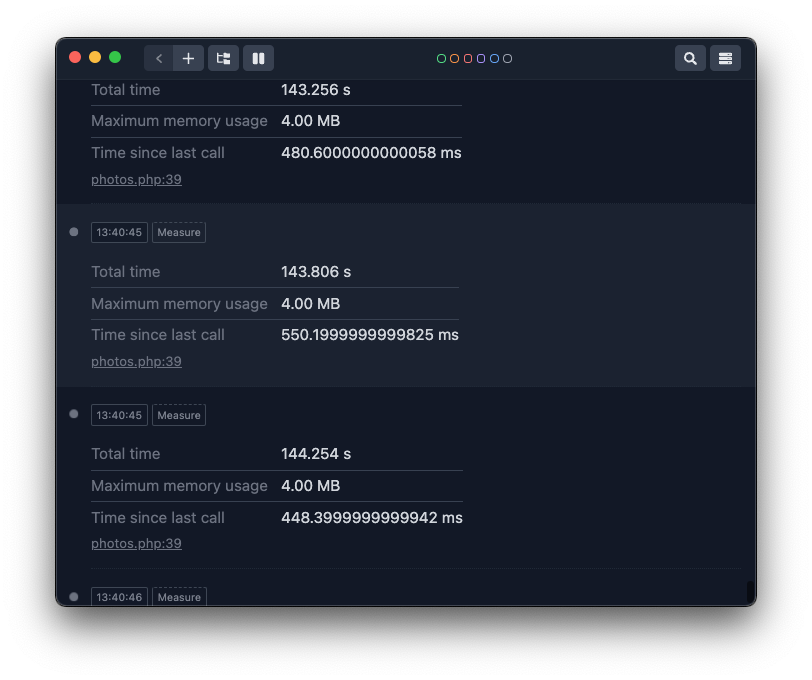Click the gray dot of the 144.254 s entry
The image size is (812, 680).
pos(74,414)
